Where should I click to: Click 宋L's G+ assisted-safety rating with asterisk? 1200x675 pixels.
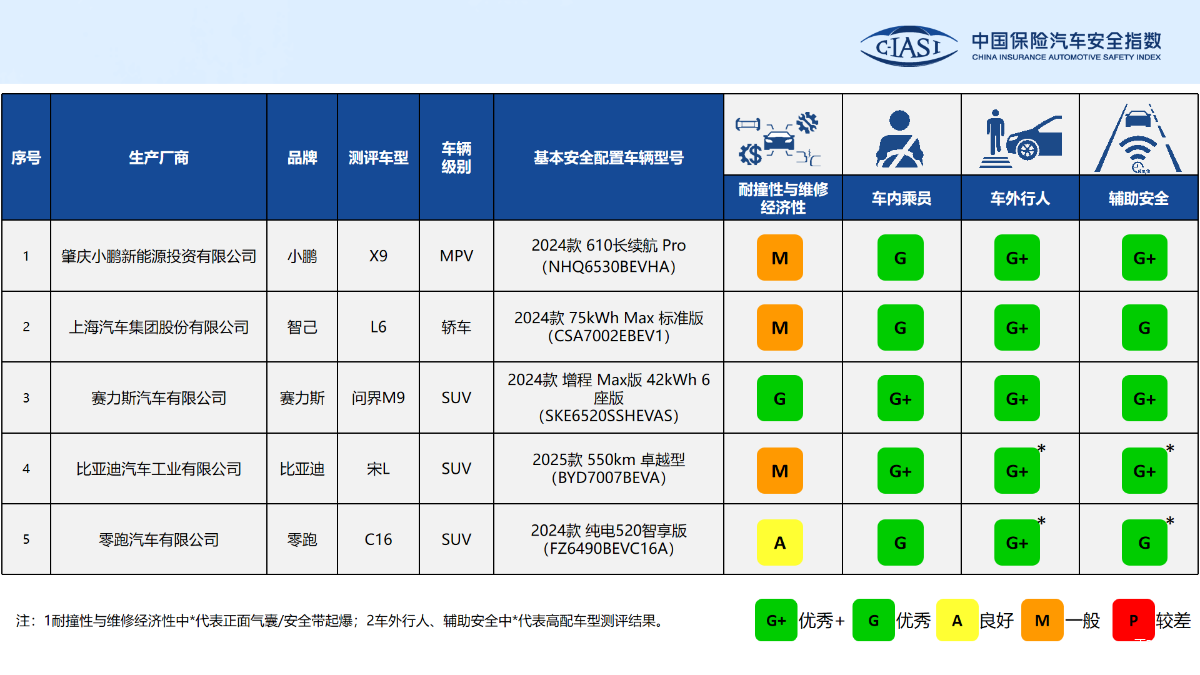pos(1144,470)
